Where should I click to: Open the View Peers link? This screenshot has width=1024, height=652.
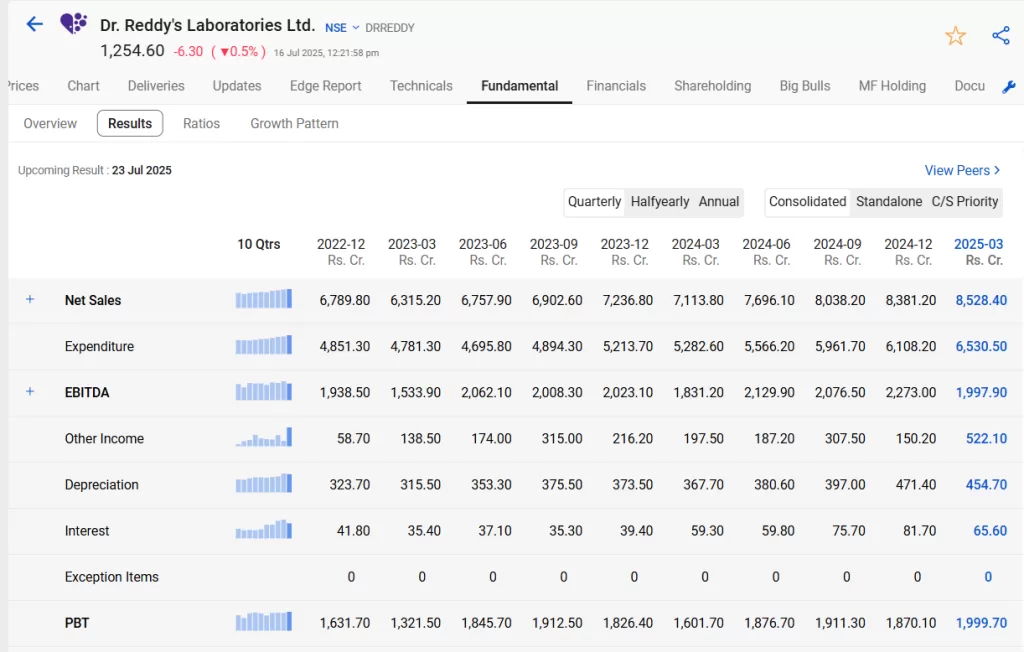(x=962, y=170)
